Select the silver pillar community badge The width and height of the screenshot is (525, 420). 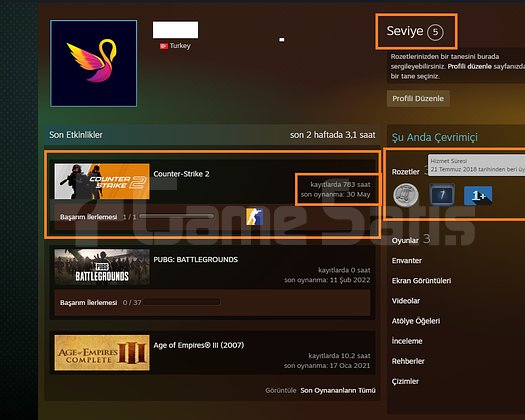pyautogui.click(x=405, y=195)
